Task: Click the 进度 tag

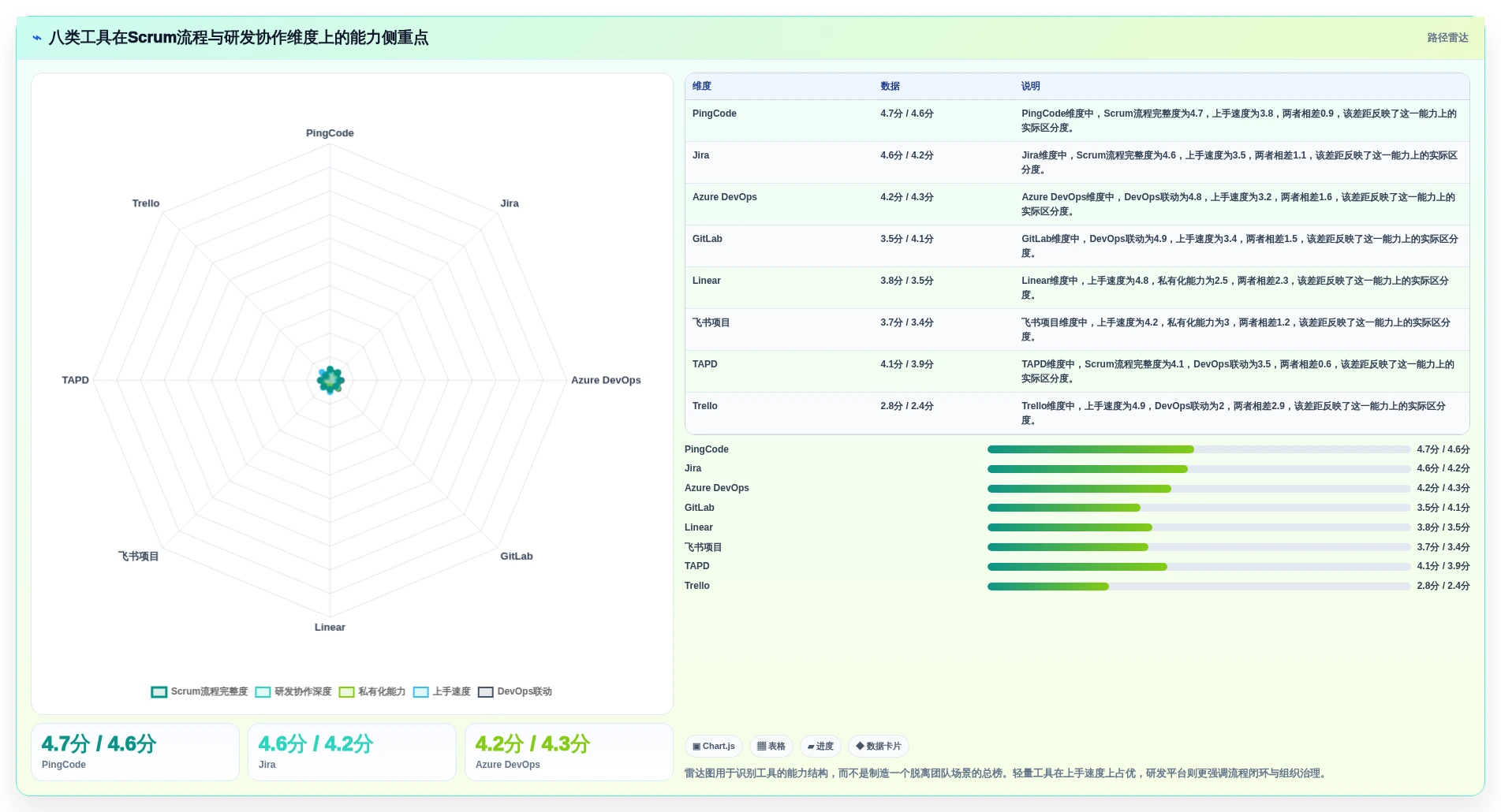Action: point(820,746)
